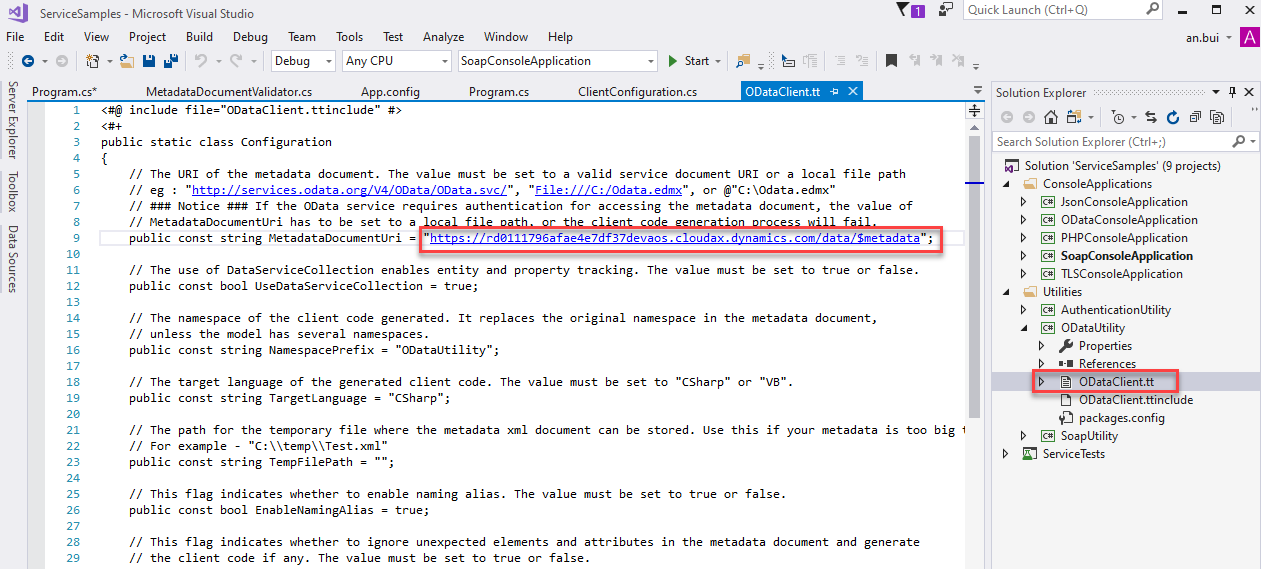Viewport: 1261px width, 569px height.
Task: Comment out selected lines with toolbar icon
Action: 838,61
